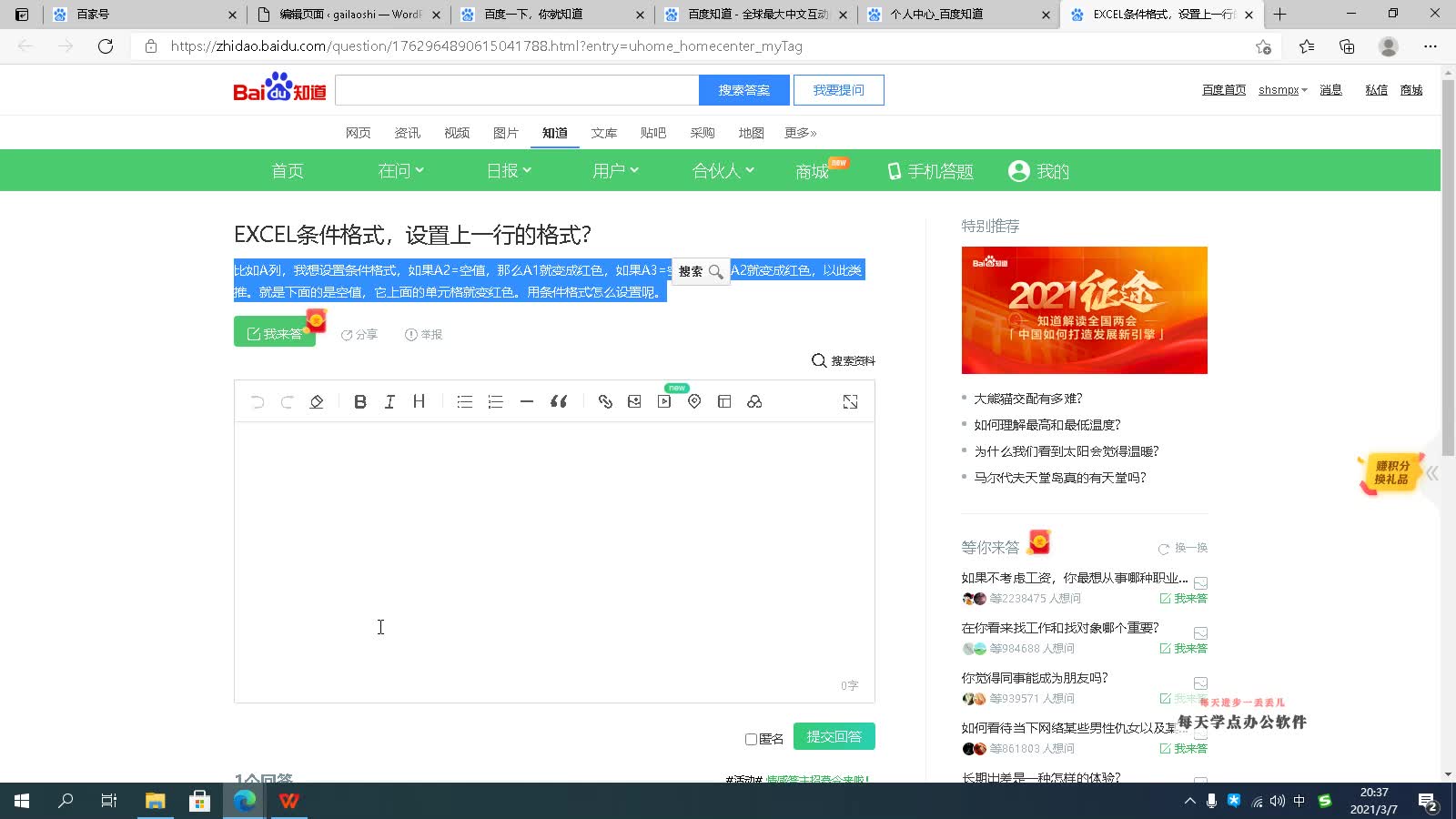Open 2021征途 promotional banner

[x=1085, y=310]
